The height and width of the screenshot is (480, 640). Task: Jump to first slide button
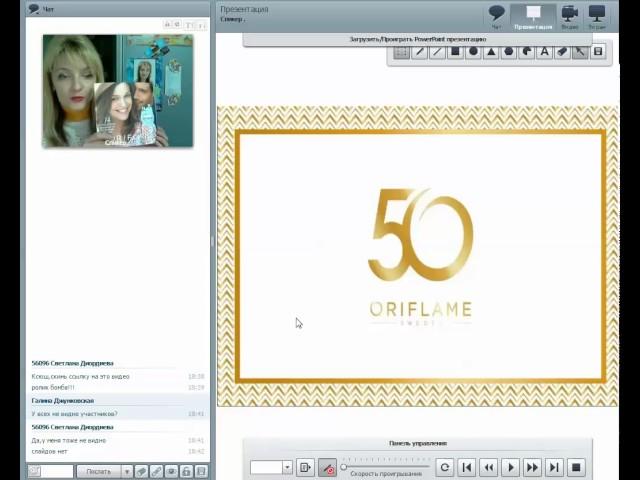(x=467, y=467)
